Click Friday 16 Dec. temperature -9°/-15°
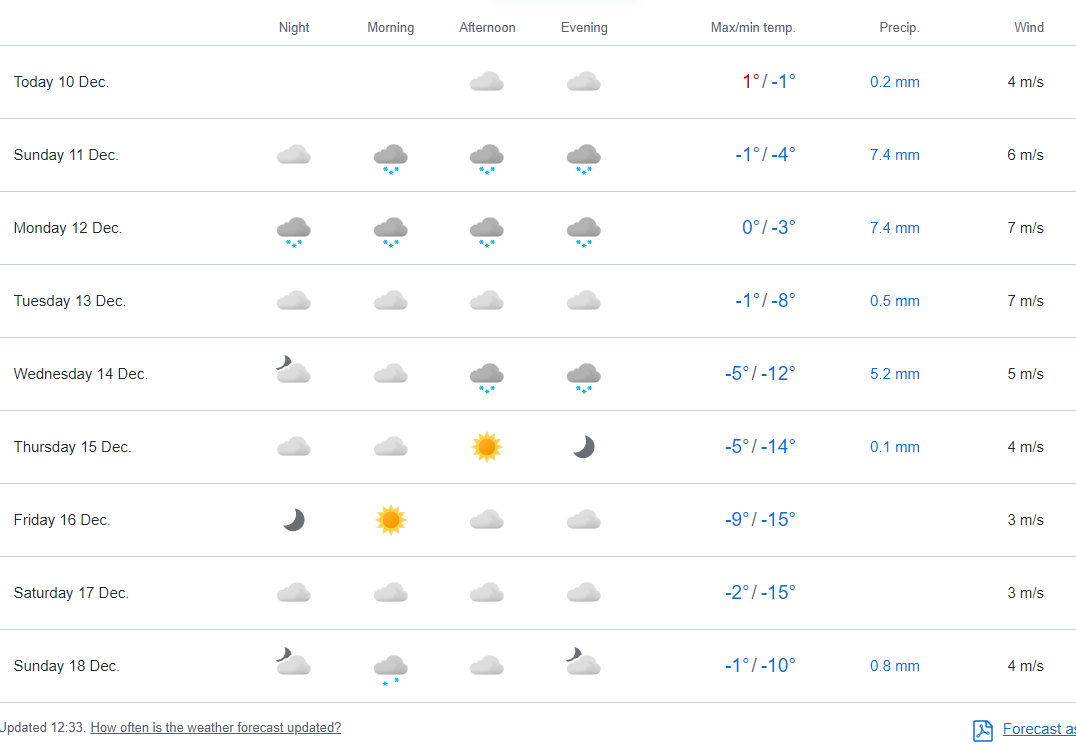1076x746 pixels. (760, 520)
